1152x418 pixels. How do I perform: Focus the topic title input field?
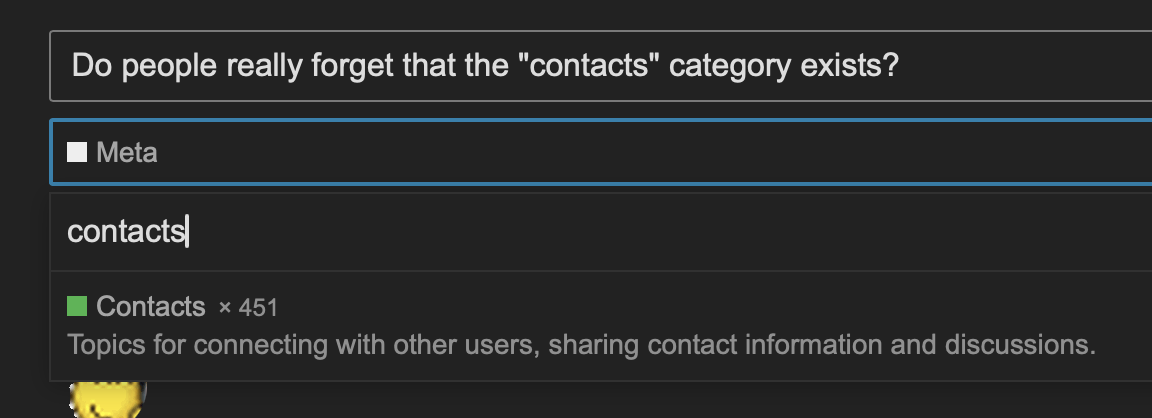[x=600, y=66]
